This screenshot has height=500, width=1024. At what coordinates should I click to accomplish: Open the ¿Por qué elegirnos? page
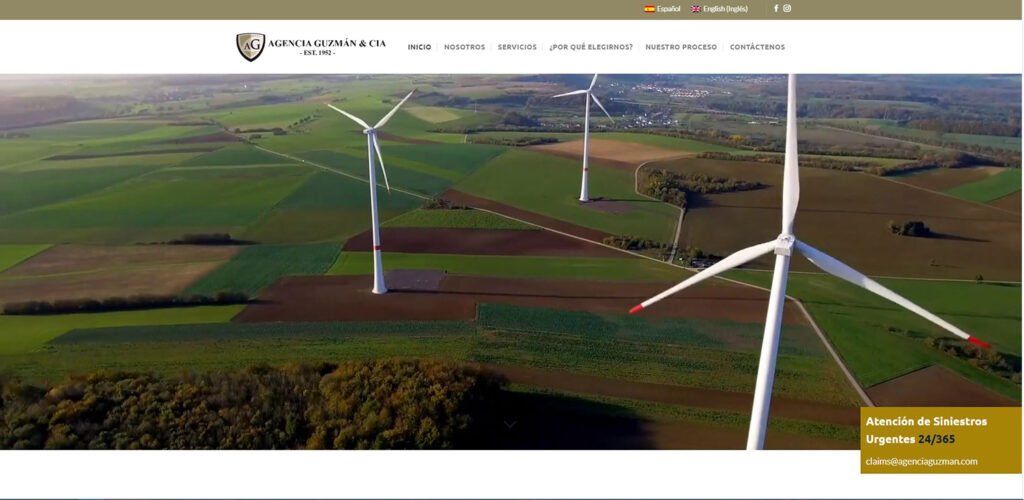pyautogui.click(x=590, y=47)
